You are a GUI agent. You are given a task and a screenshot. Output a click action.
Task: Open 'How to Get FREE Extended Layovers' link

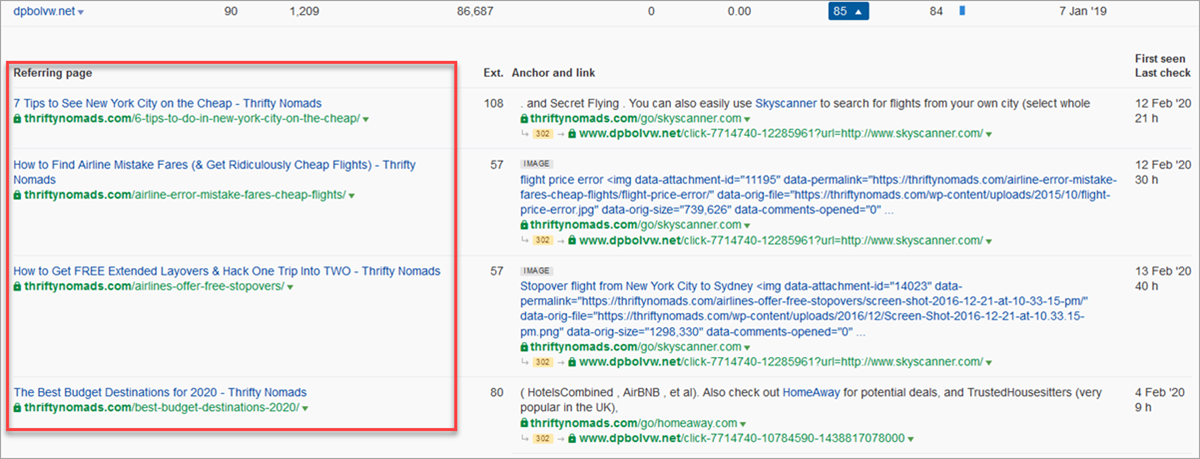coord(226,271)
